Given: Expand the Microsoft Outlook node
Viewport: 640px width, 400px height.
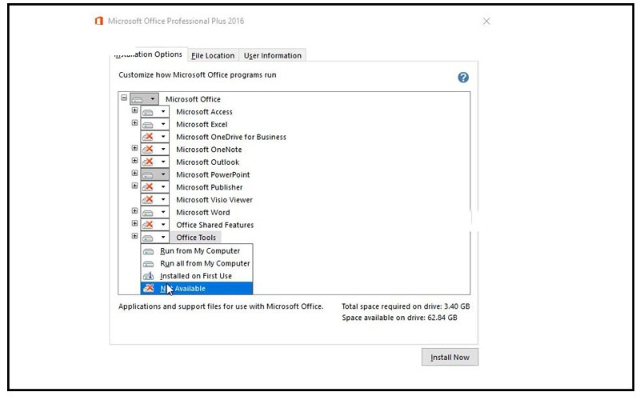Looking at the screenshot, I should coord(134,160).
